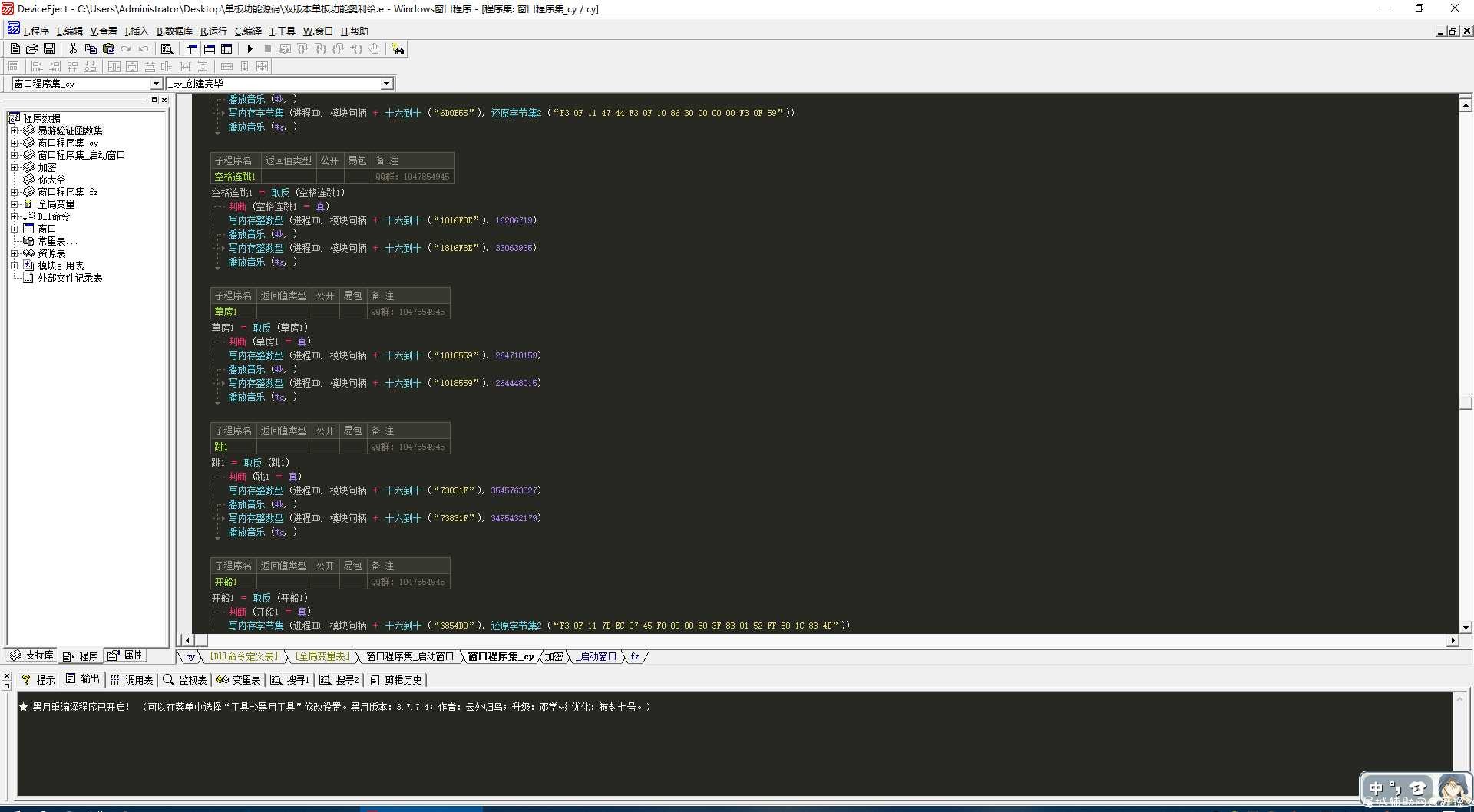1474x812 pixels.
Task: Save the program with floppy disk icon
Action: (x=49, y=48)
